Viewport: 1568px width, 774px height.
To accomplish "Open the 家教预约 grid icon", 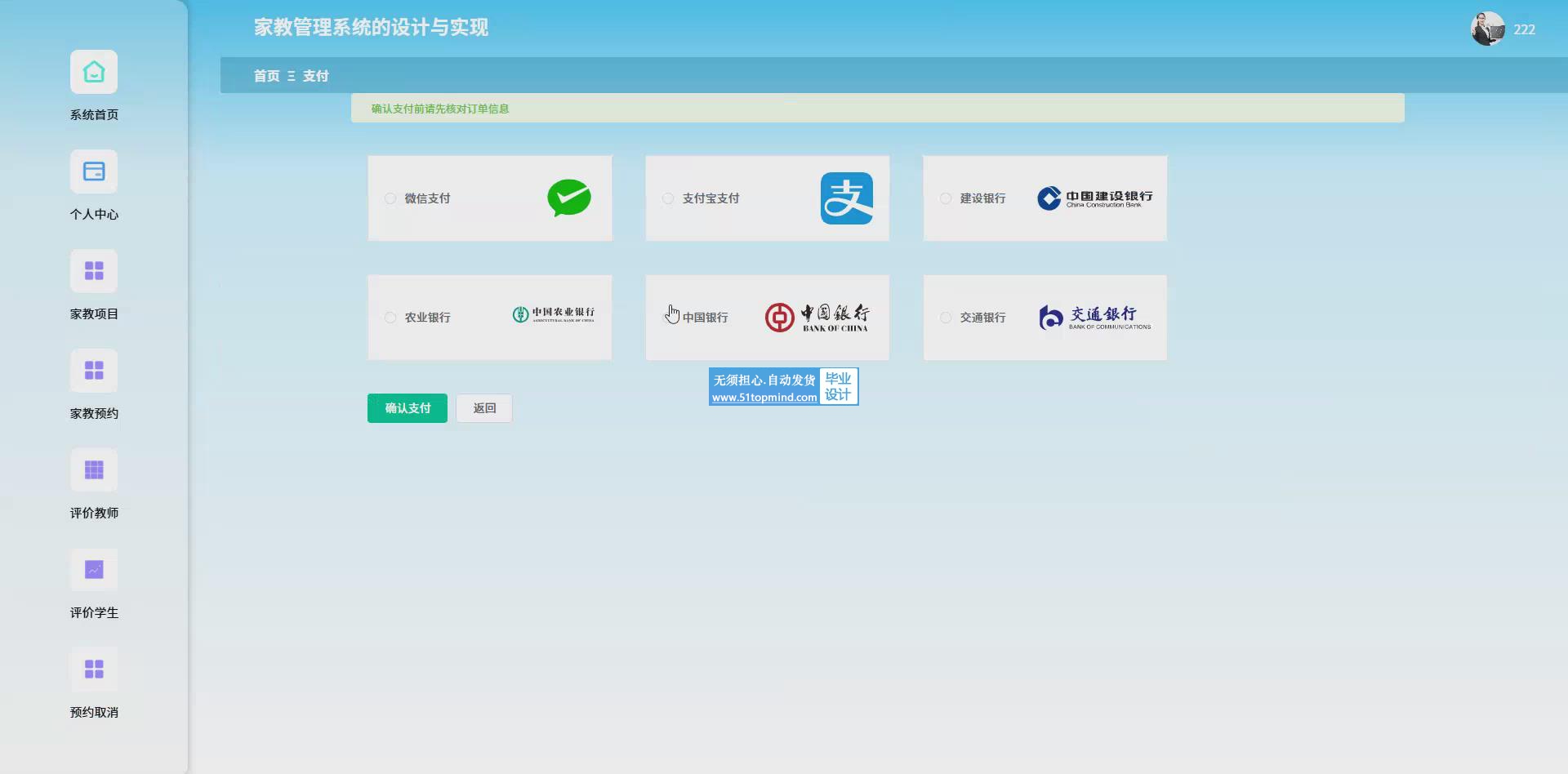I will [x=94, y=371].
